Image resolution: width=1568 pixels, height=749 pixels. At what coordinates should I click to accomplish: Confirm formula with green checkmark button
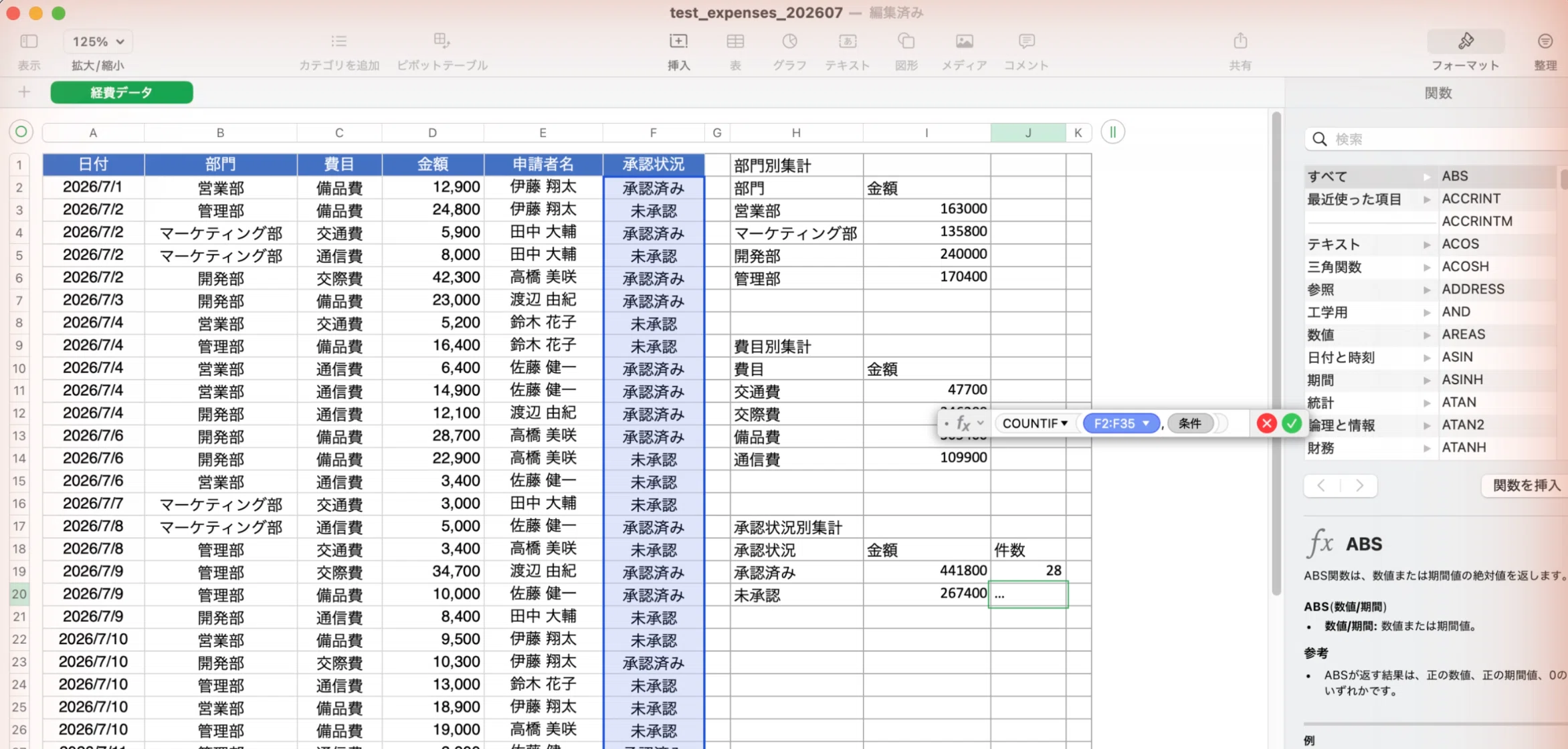pos(1292,423)
